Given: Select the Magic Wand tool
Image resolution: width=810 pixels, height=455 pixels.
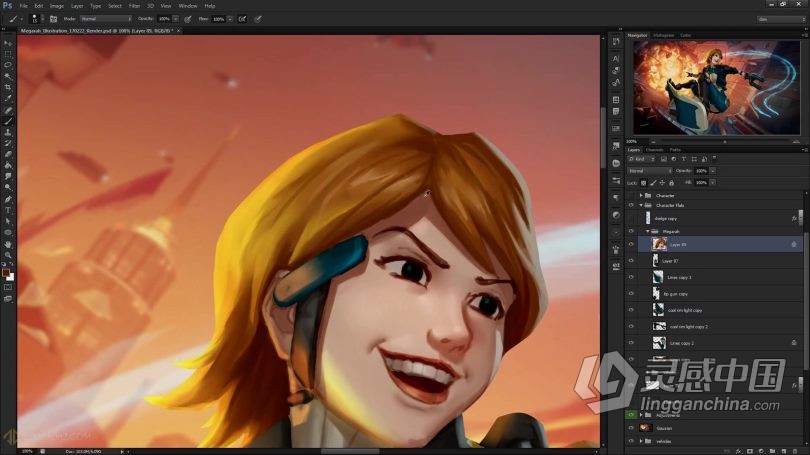Looking at the screenshot, I should pyautogui.click(x=8, y=76).
